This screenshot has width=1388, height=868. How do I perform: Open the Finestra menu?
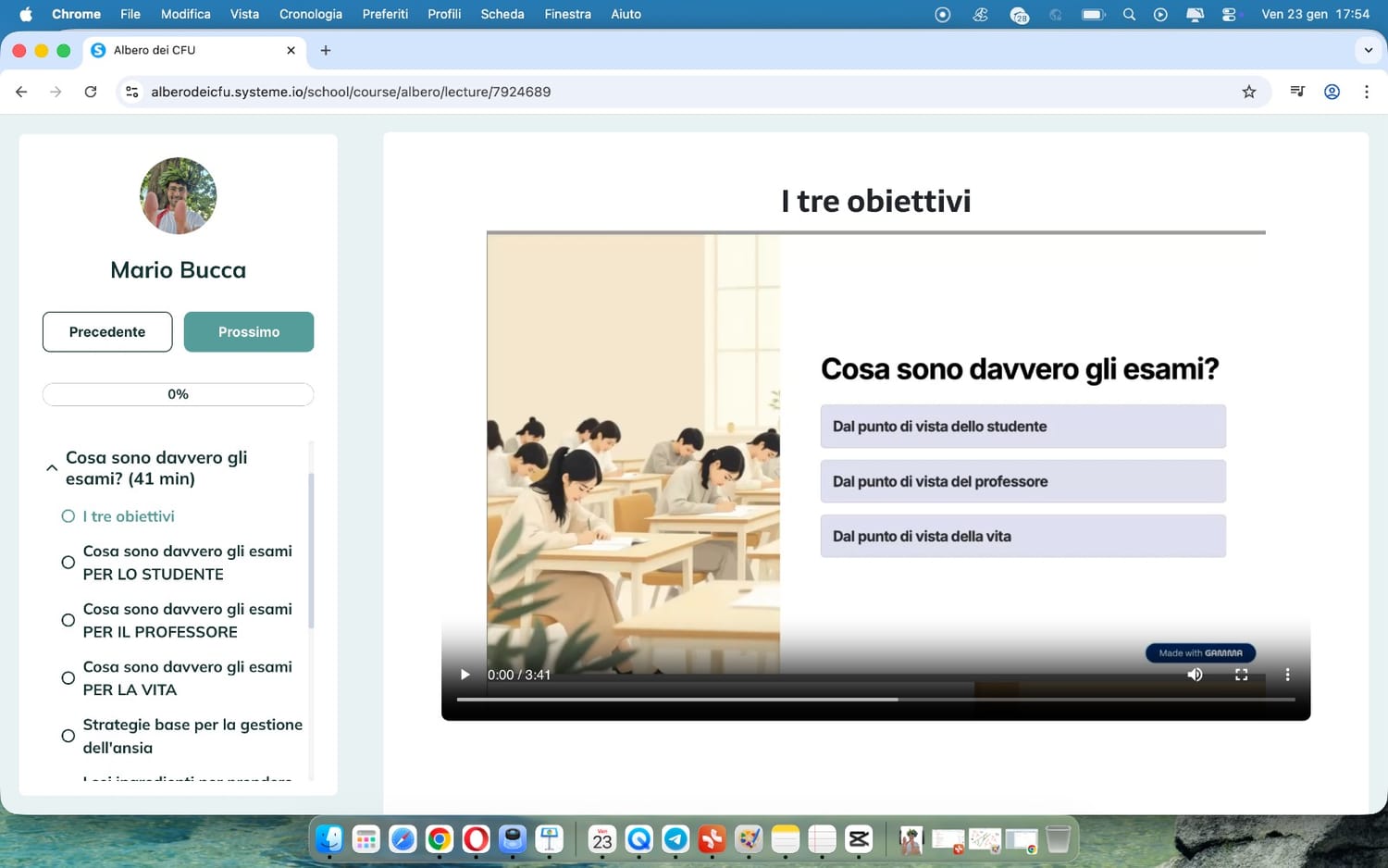(567, 14)
